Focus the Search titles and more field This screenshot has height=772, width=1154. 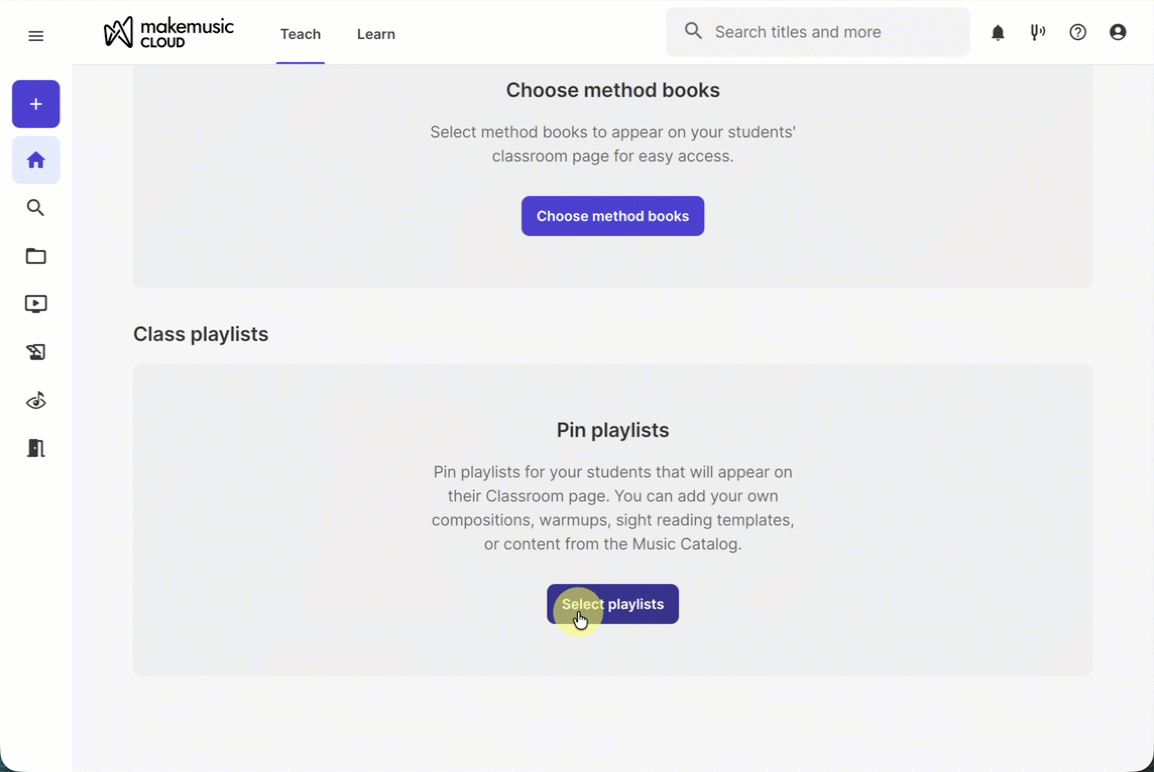click(818, 32)
